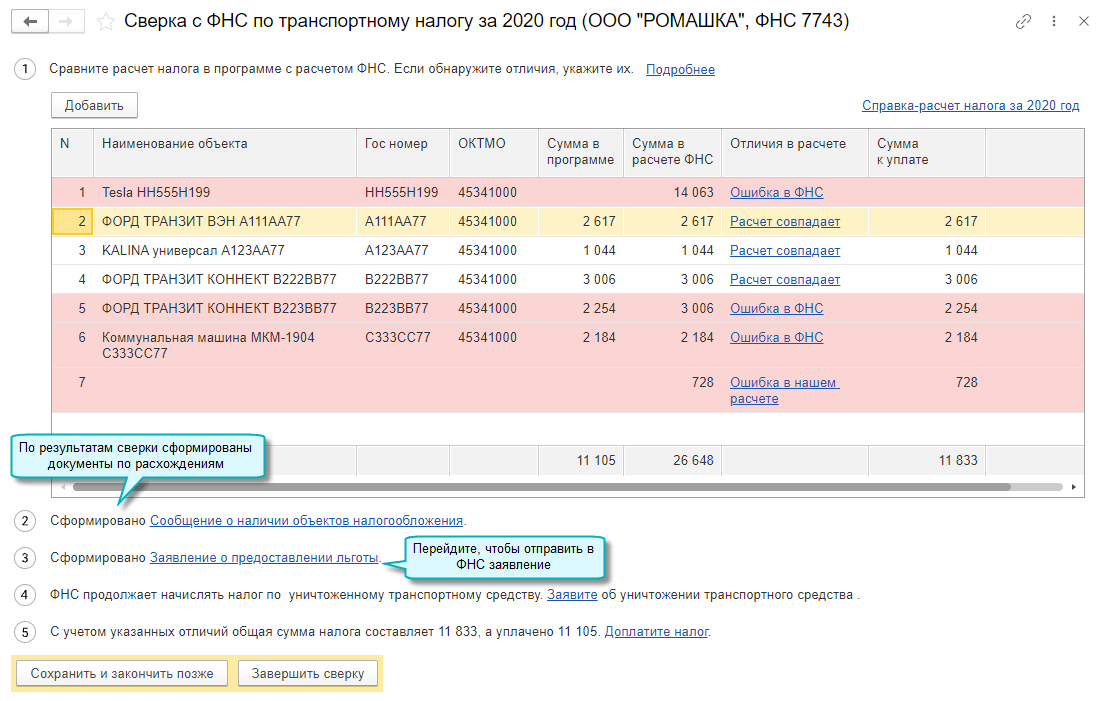
Task: Open Расчет совпадает link for KALINA row
Action: (785, 250)
